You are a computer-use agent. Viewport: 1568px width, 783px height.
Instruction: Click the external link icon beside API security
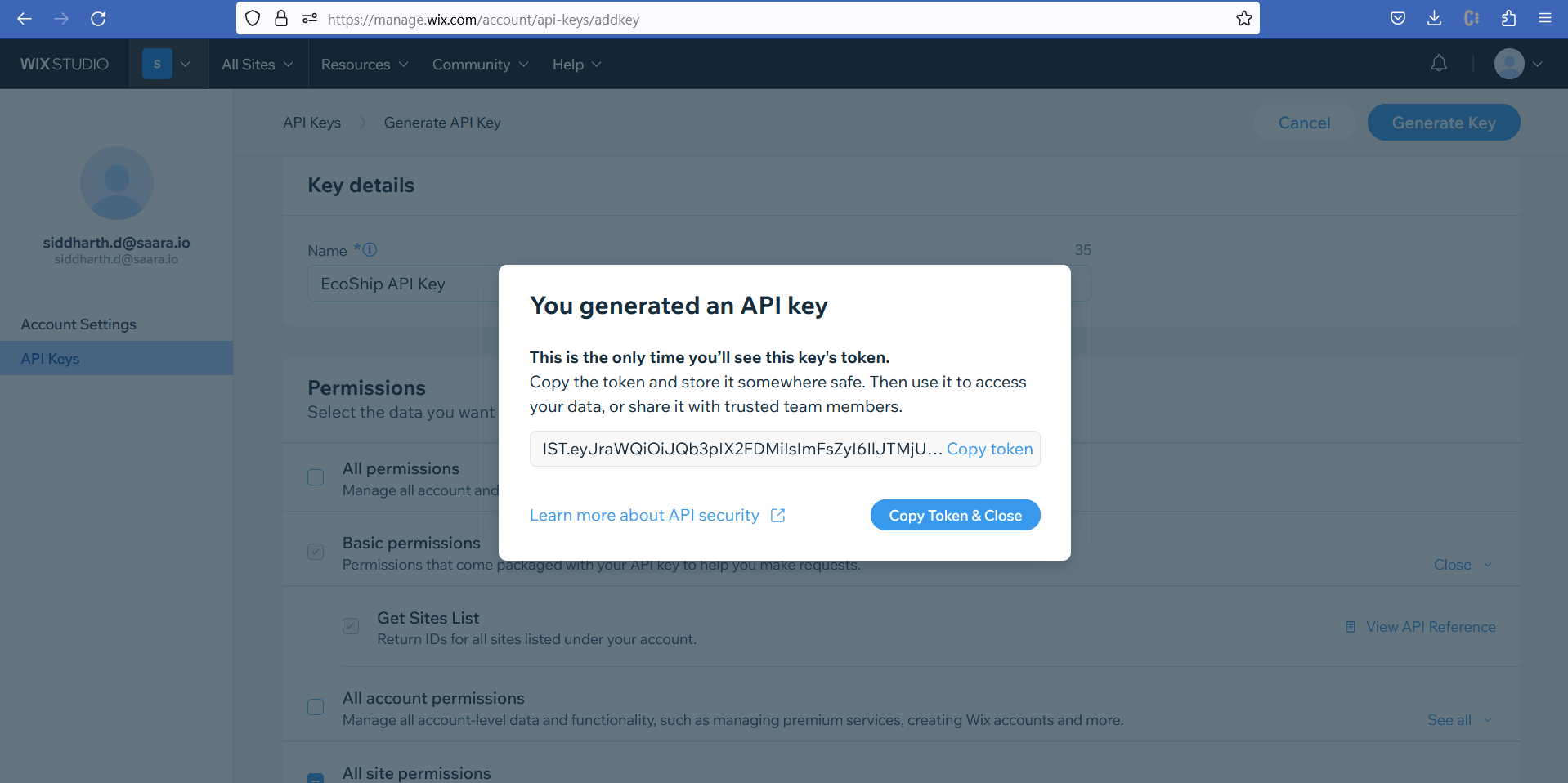pyautogui.click(x=777, y=515)
